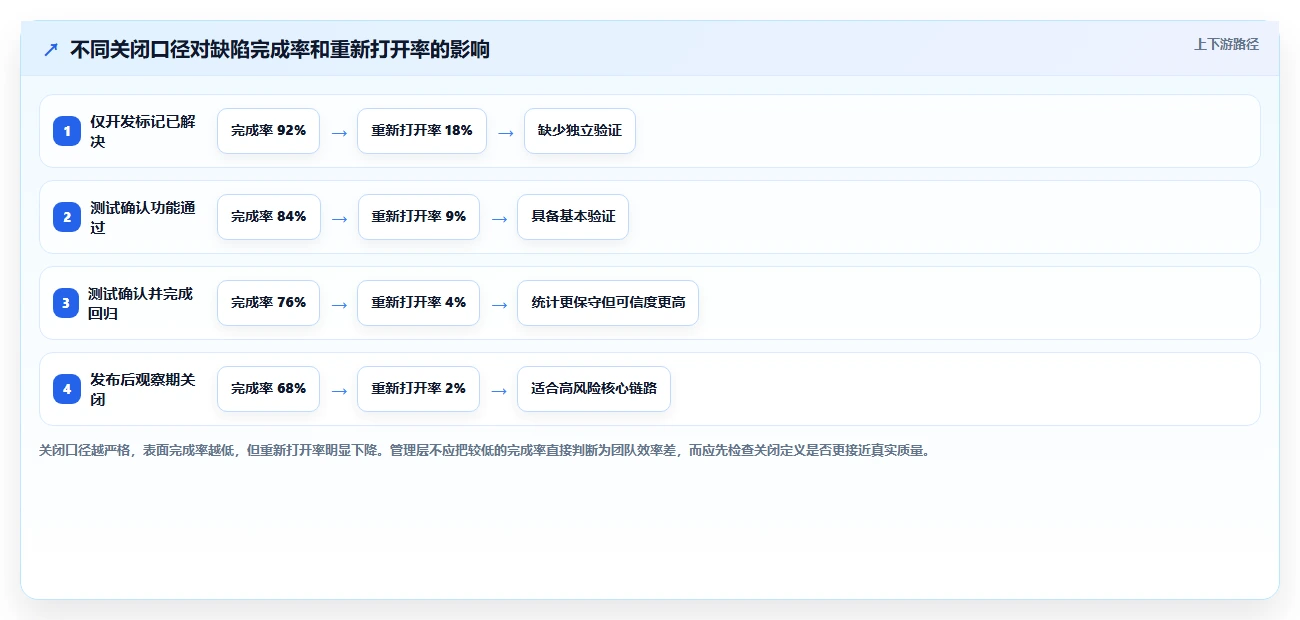Click the 重新打开率 18% chip
This screenshot has height=620, width=1300.
[x=422, y=131]
